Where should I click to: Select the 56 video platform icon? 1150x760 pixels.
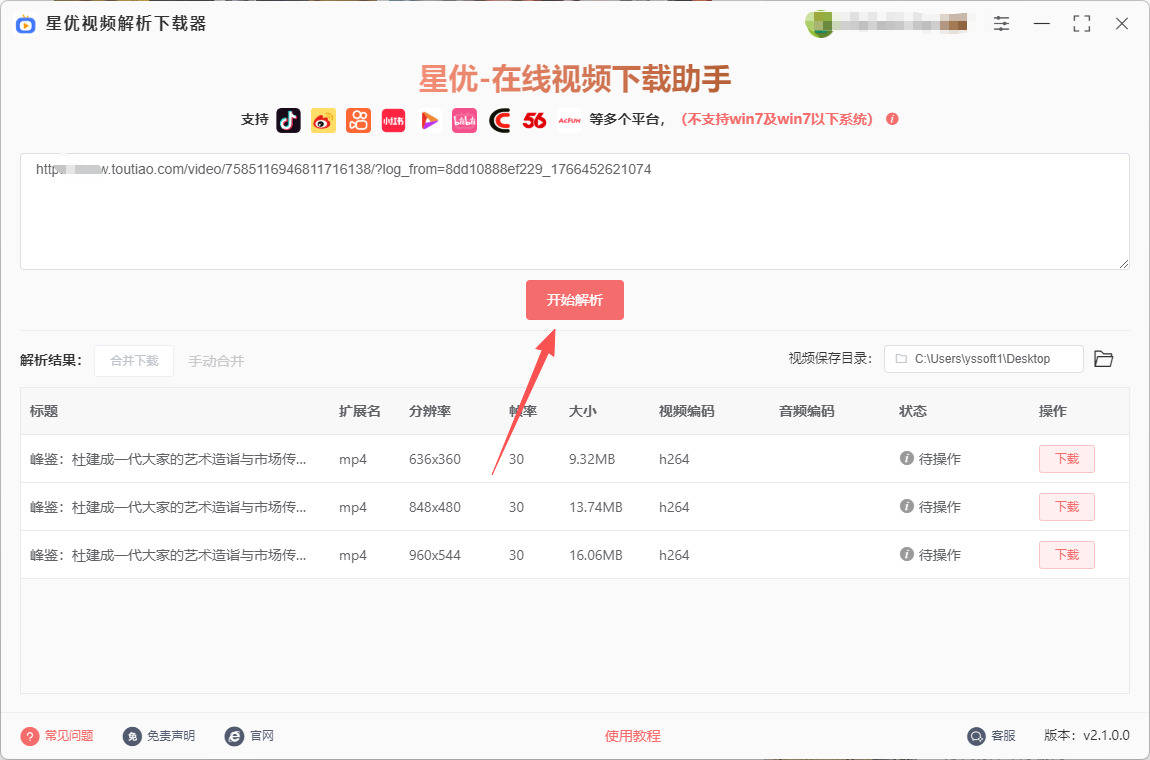point(534,120)
